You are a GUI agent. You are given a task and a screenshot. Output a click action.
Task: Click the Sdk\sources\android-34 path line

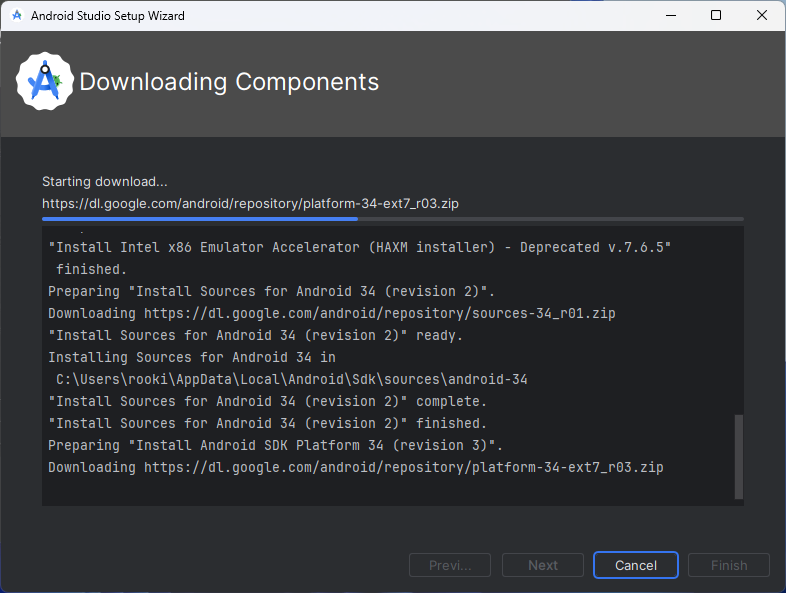click(x=292, y=379)
